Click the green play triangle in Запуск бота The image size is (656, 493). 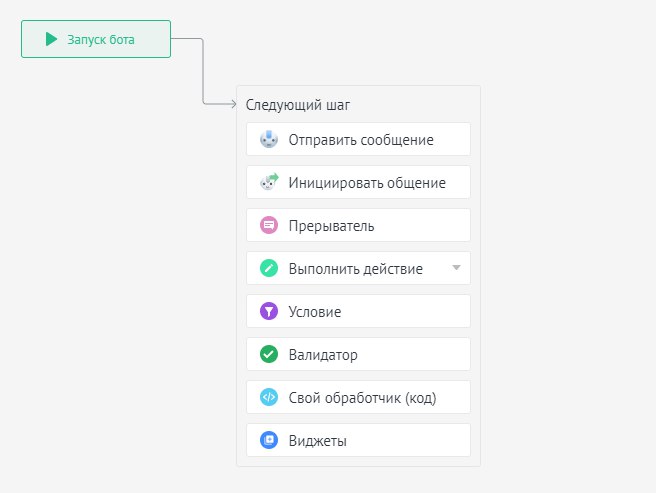click(51, 39)
